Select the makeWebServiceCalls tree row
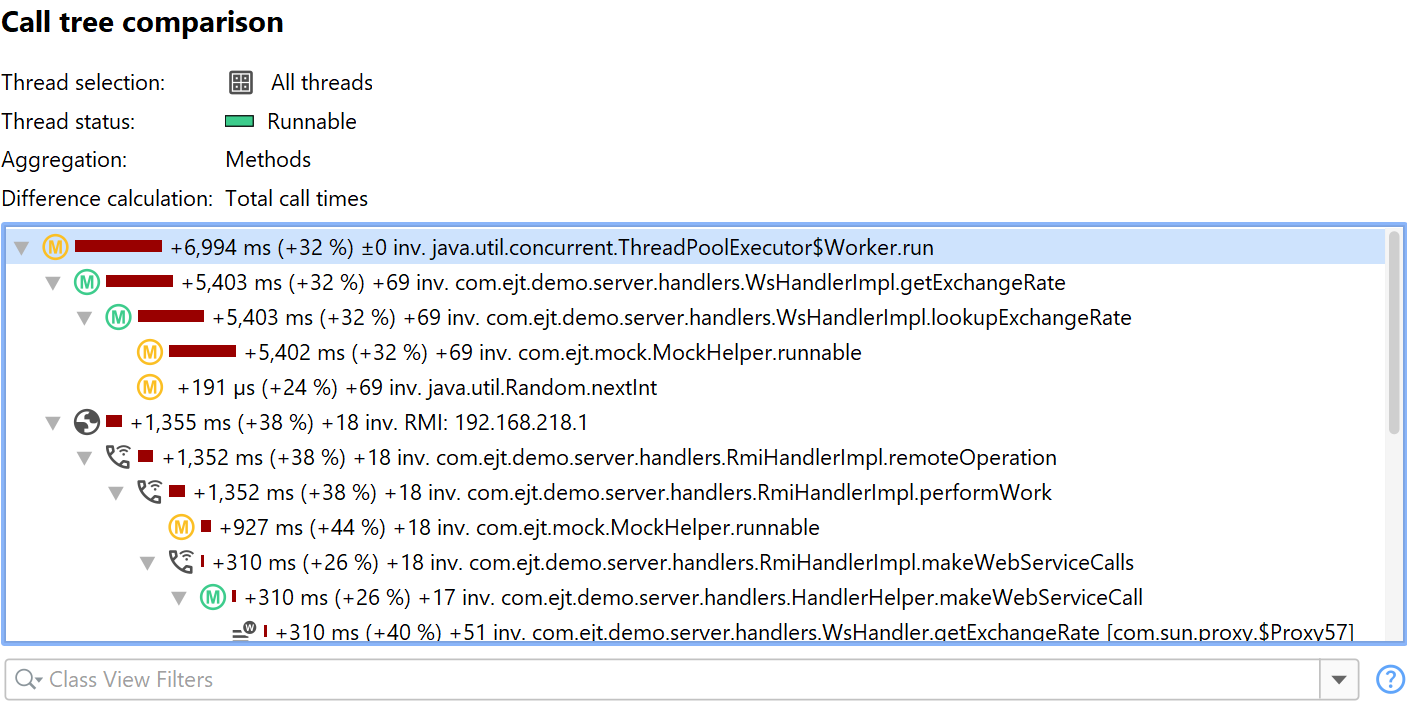The height and width of the screenshot is (703, 1407). [672, 563]
